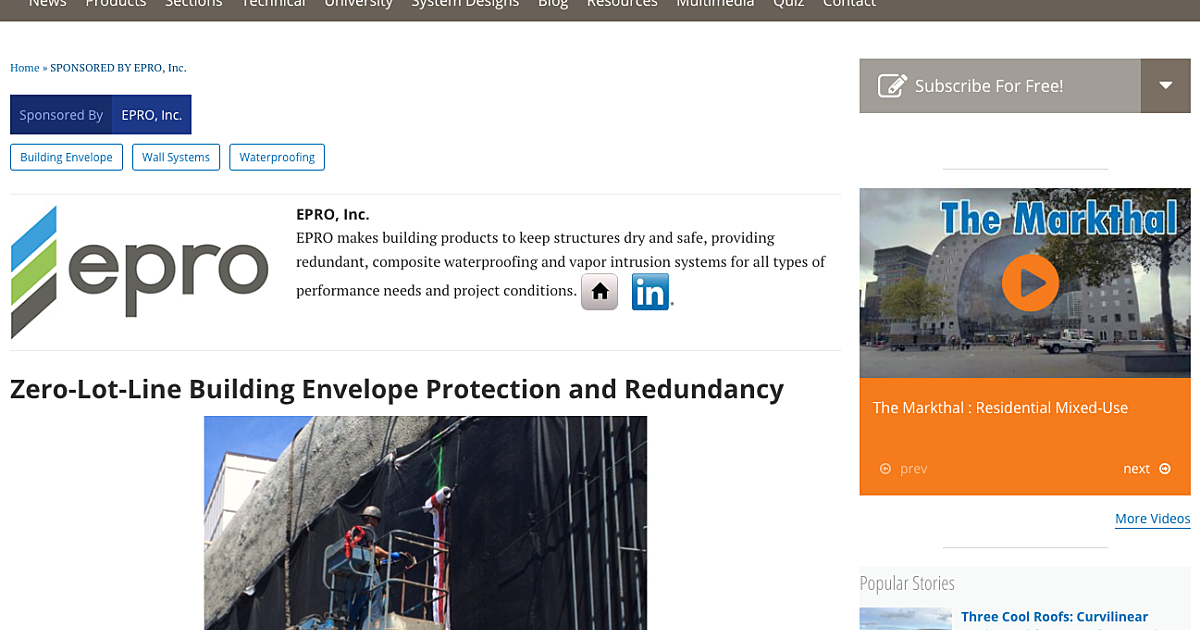Open the Multimedia menu item
The width and height of the screenshot is (1200, 630).
[714, 4]
